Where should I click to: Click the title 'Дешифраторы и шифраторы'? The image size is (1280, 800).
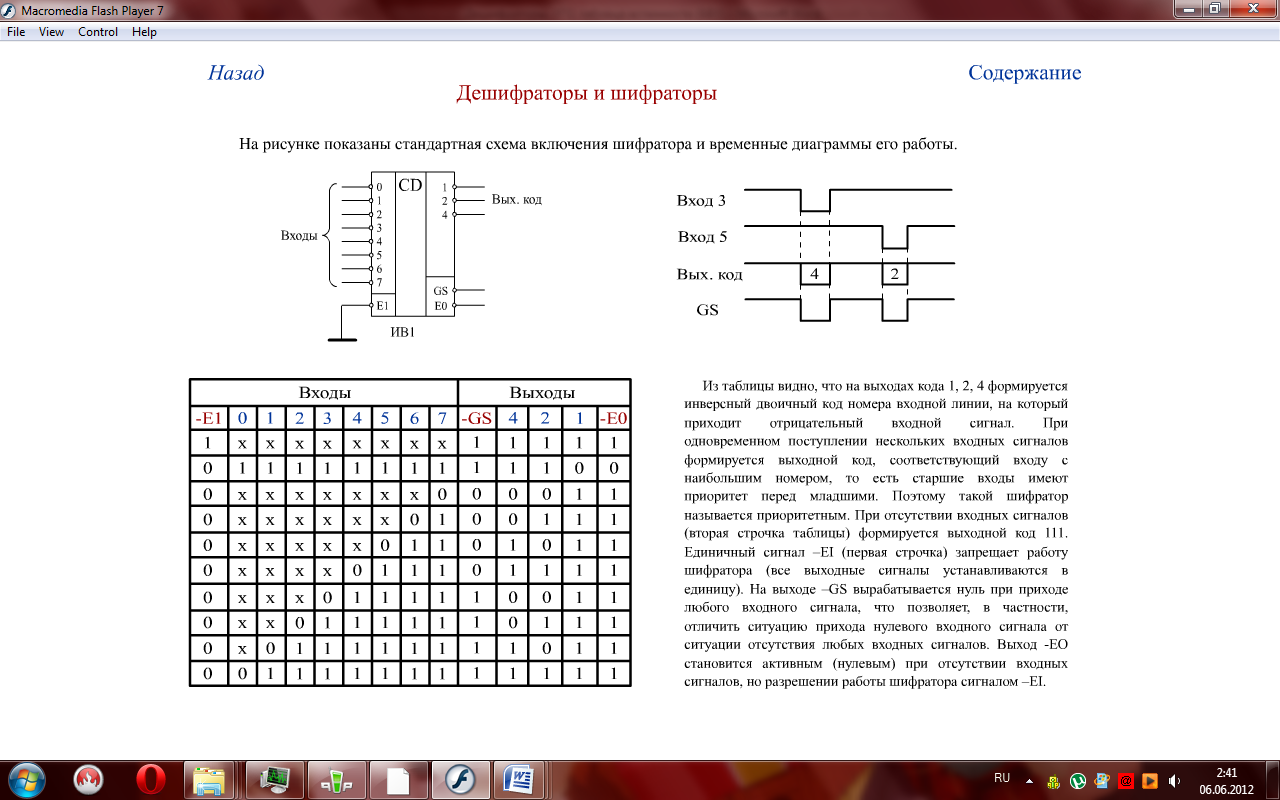click(x=587, y=93)
